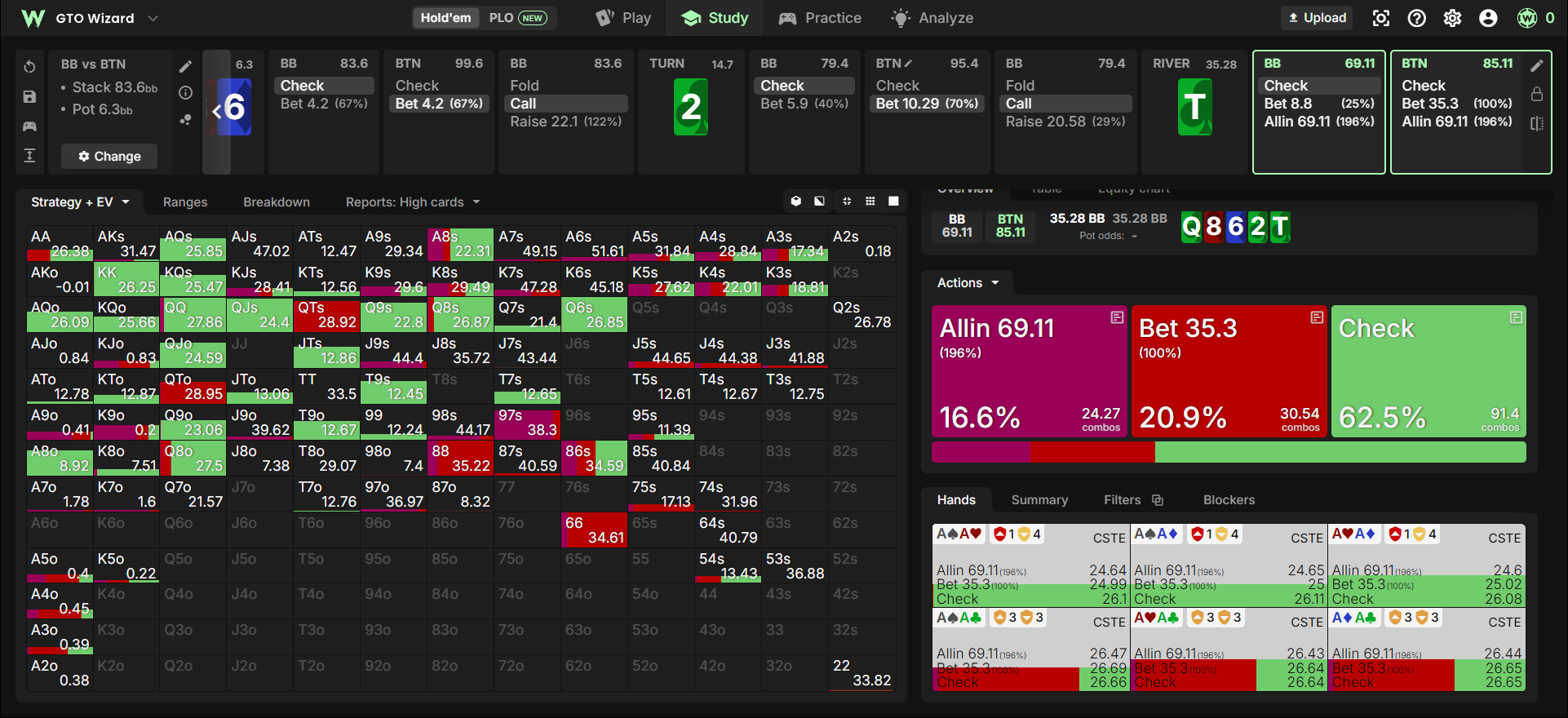Click the reset (circular arrow) icon in left sidebar
Screen dimensions: 1568x718
29,67
